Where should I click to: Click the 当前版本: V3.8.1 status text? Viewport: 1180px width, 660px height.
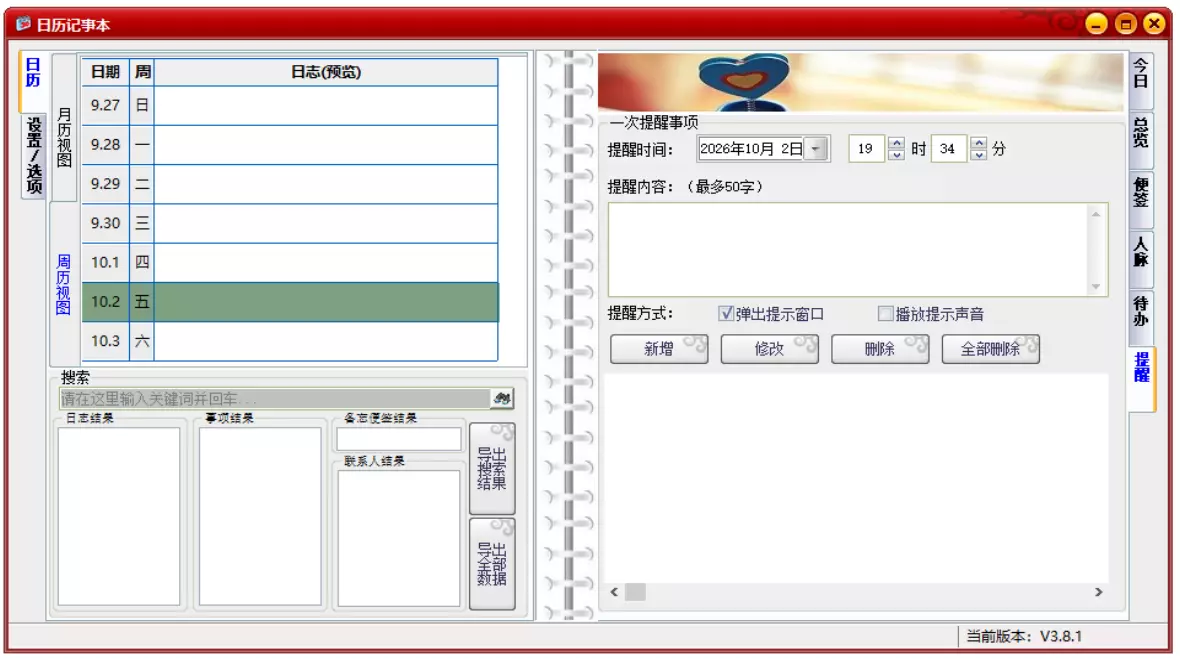pos(1024,636)
